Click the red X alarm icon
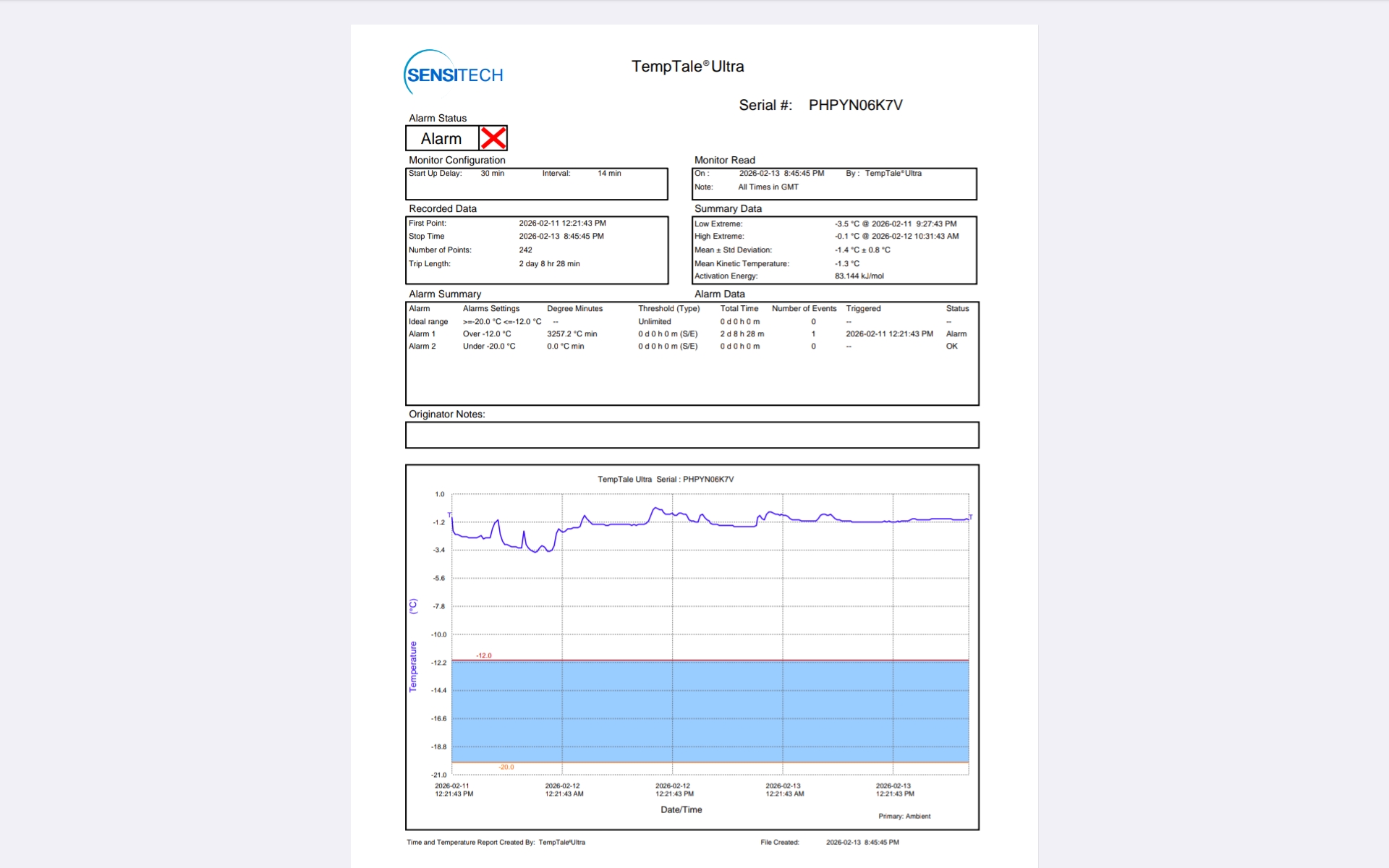 (493, 138)
